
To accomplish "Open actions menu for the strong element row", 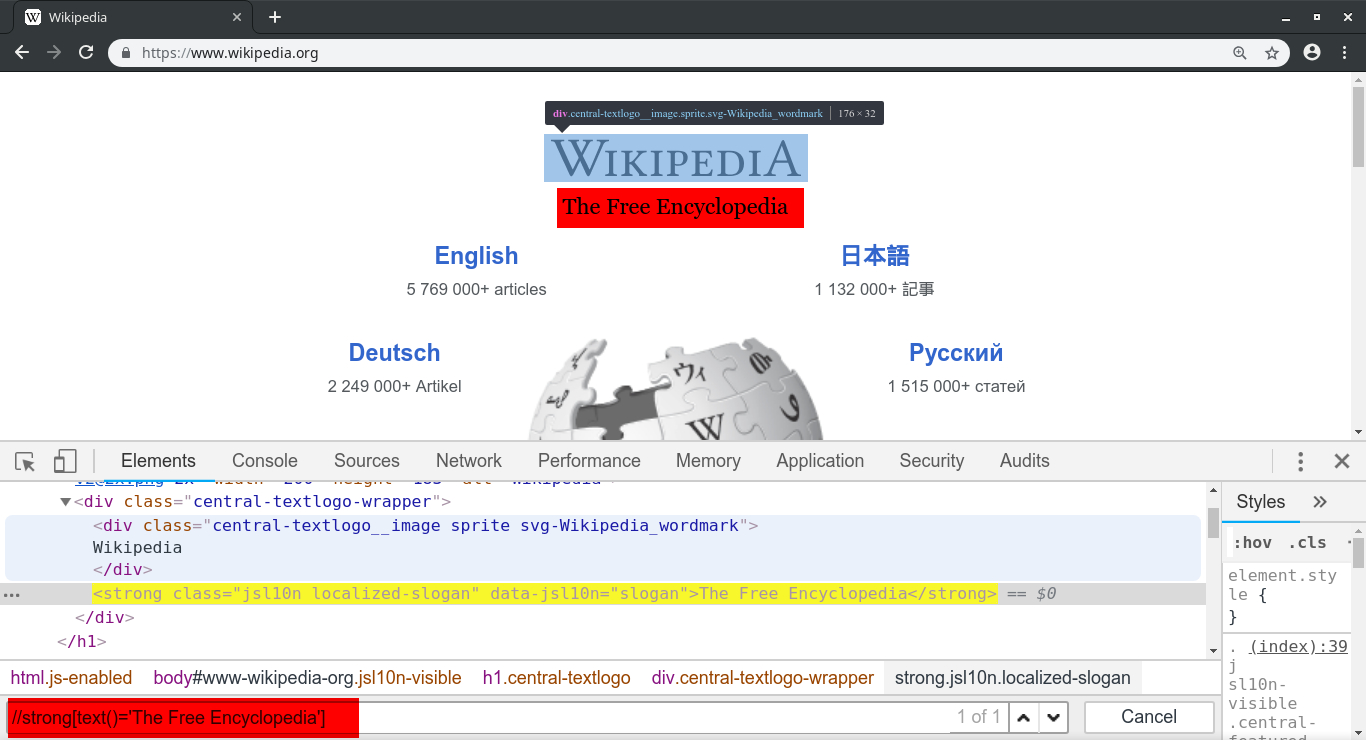I will click(11, 594).
